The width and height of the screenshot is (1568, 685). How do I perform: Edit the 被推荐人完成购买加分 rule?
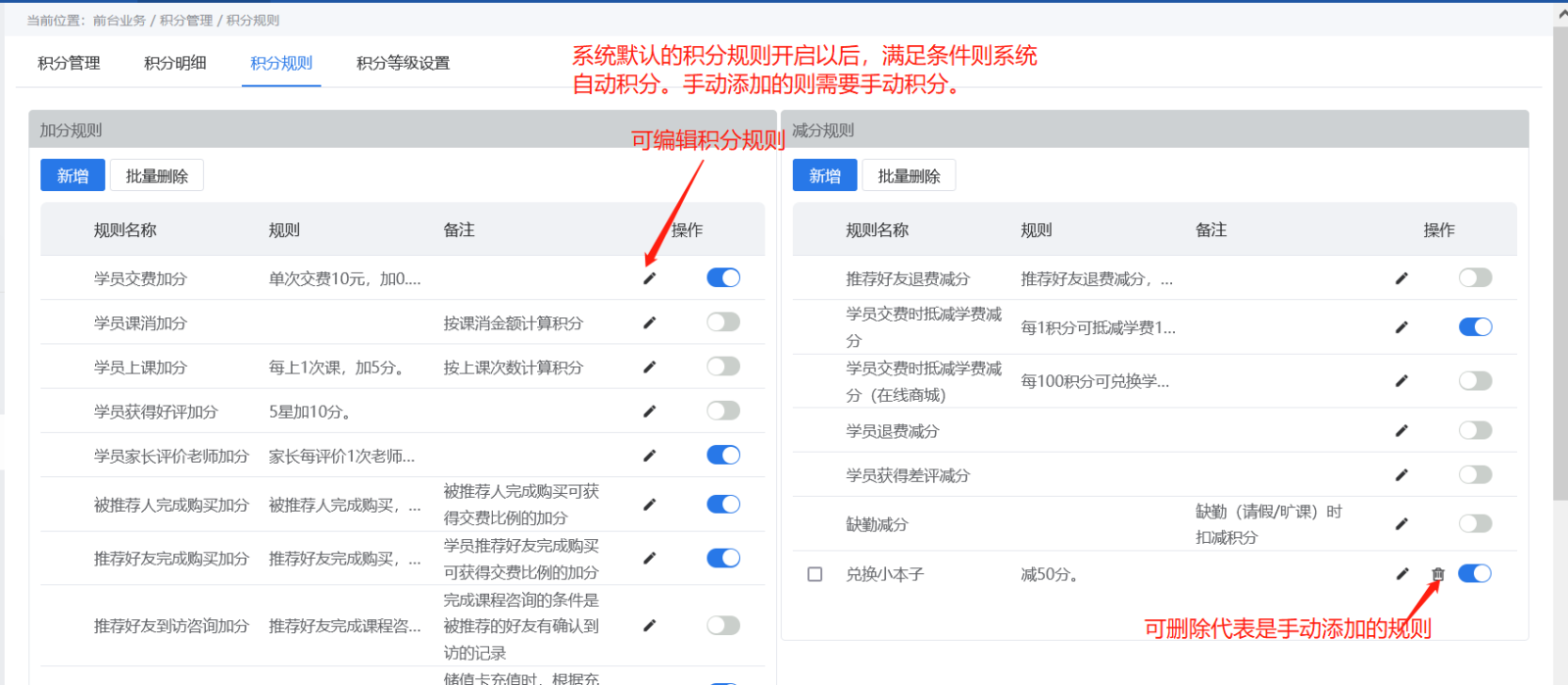click(x=649, y=505)
